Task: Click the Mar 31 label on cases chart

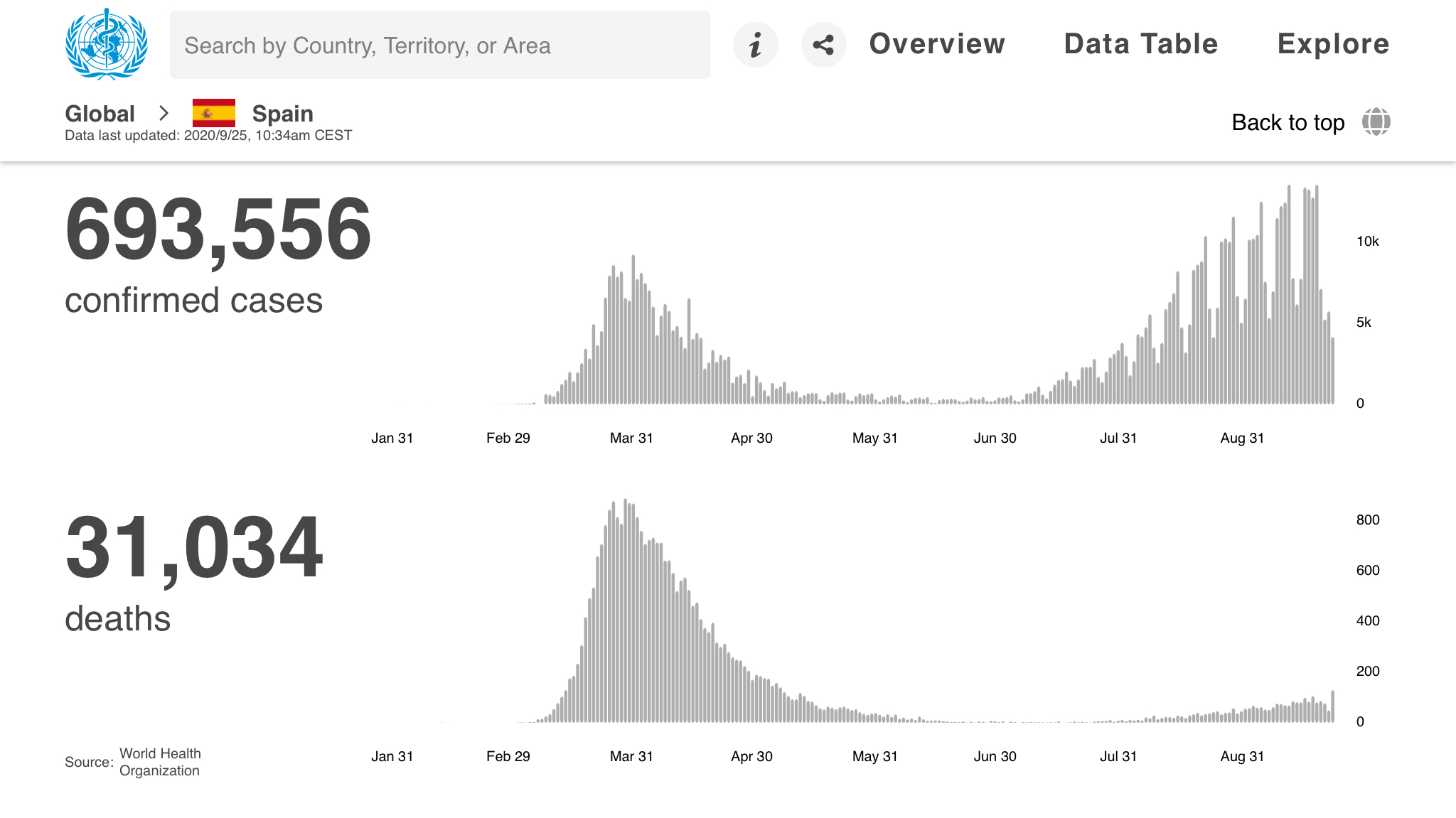Action: [x=631, y=438]
